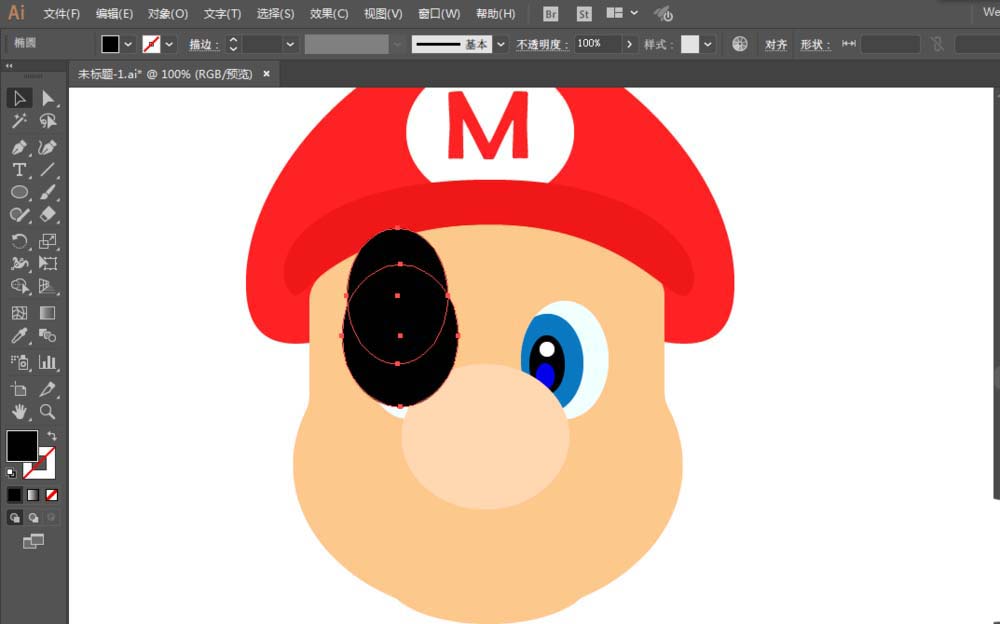Open the 对齐 align panel link
This screenshot has height=624, width=1000.
776,44
